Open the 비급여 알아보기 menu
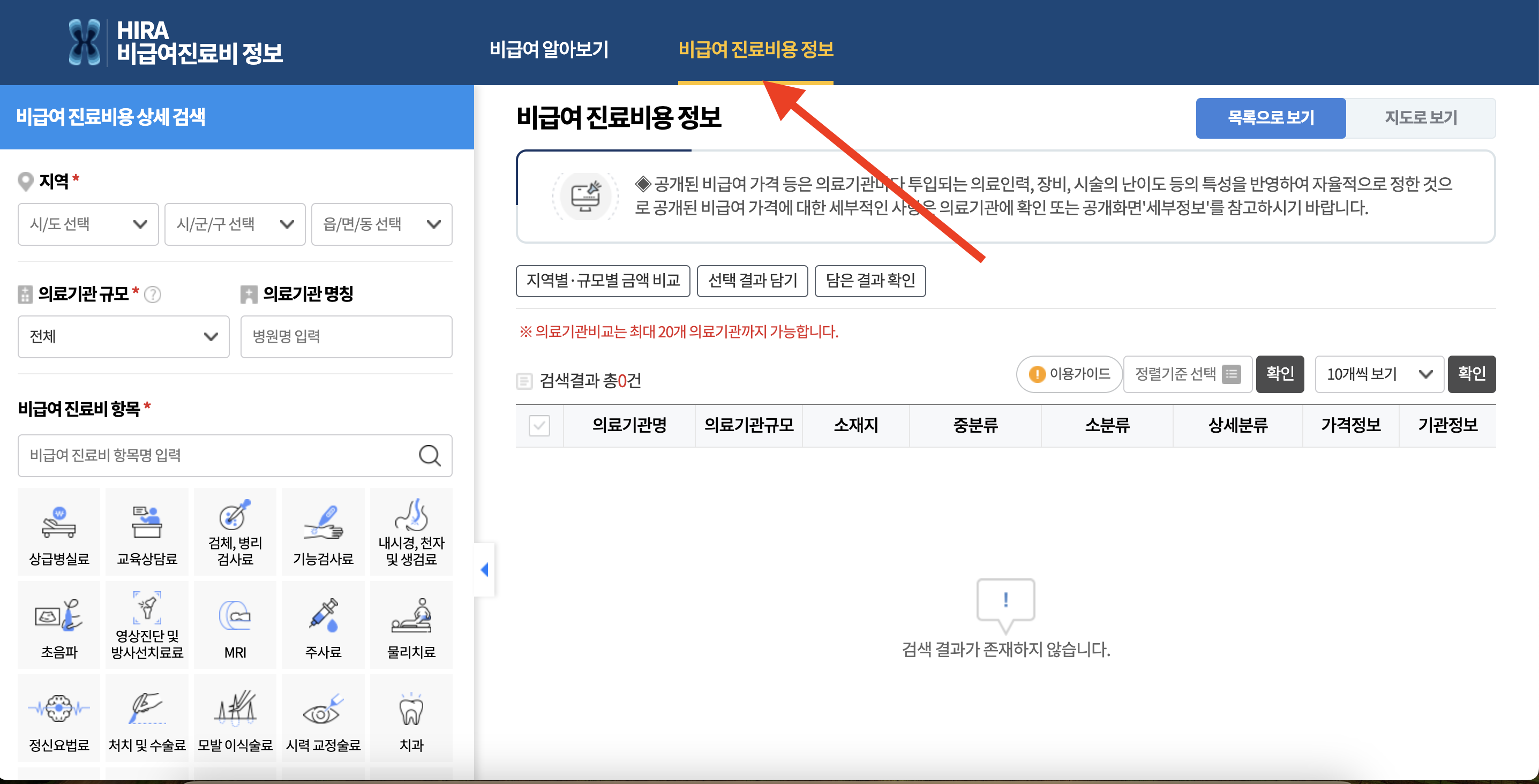This screenshot has height=784, width=1539. tap(549, 50)
